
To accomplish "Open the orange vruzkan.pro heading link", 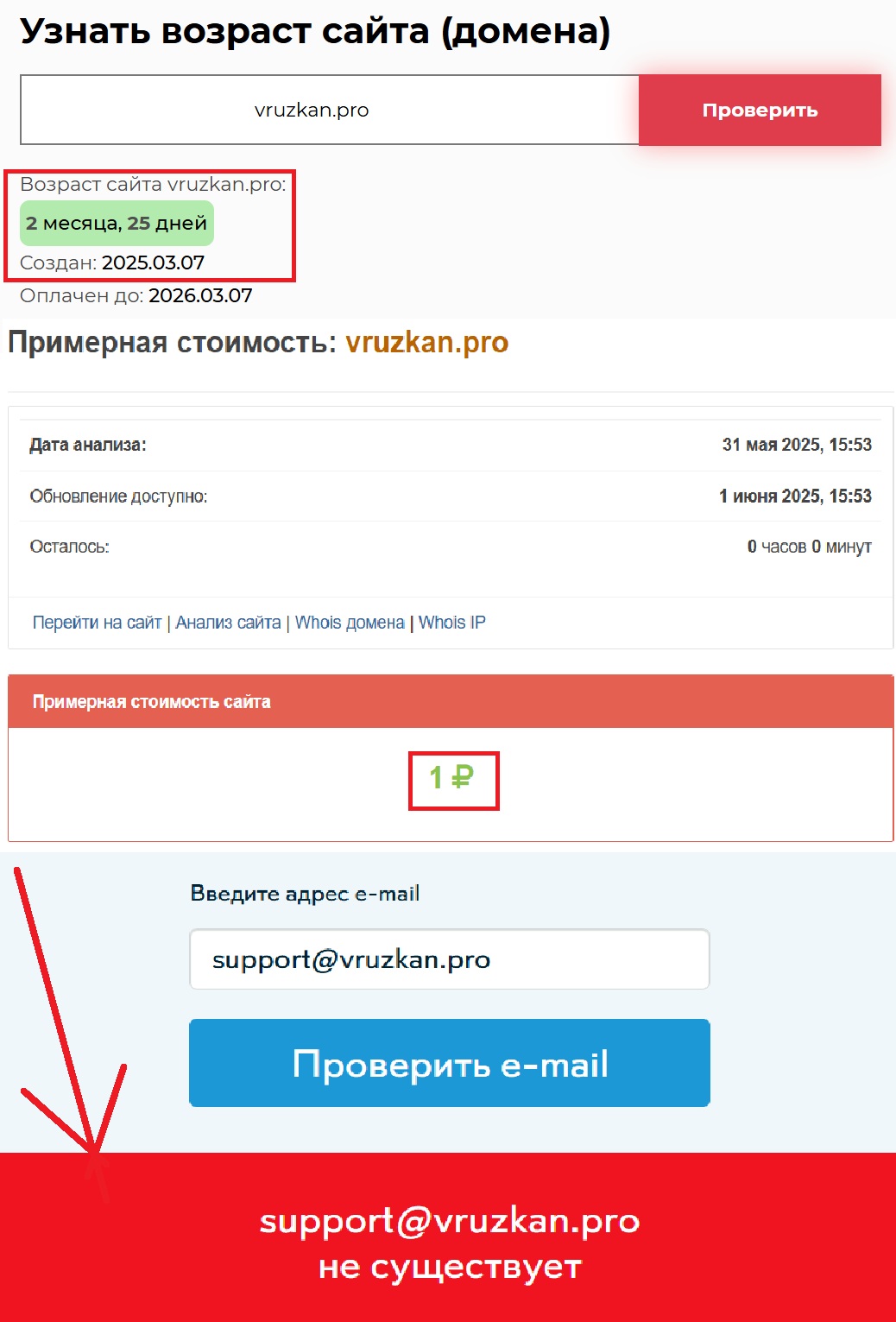I will pos(426,343).
